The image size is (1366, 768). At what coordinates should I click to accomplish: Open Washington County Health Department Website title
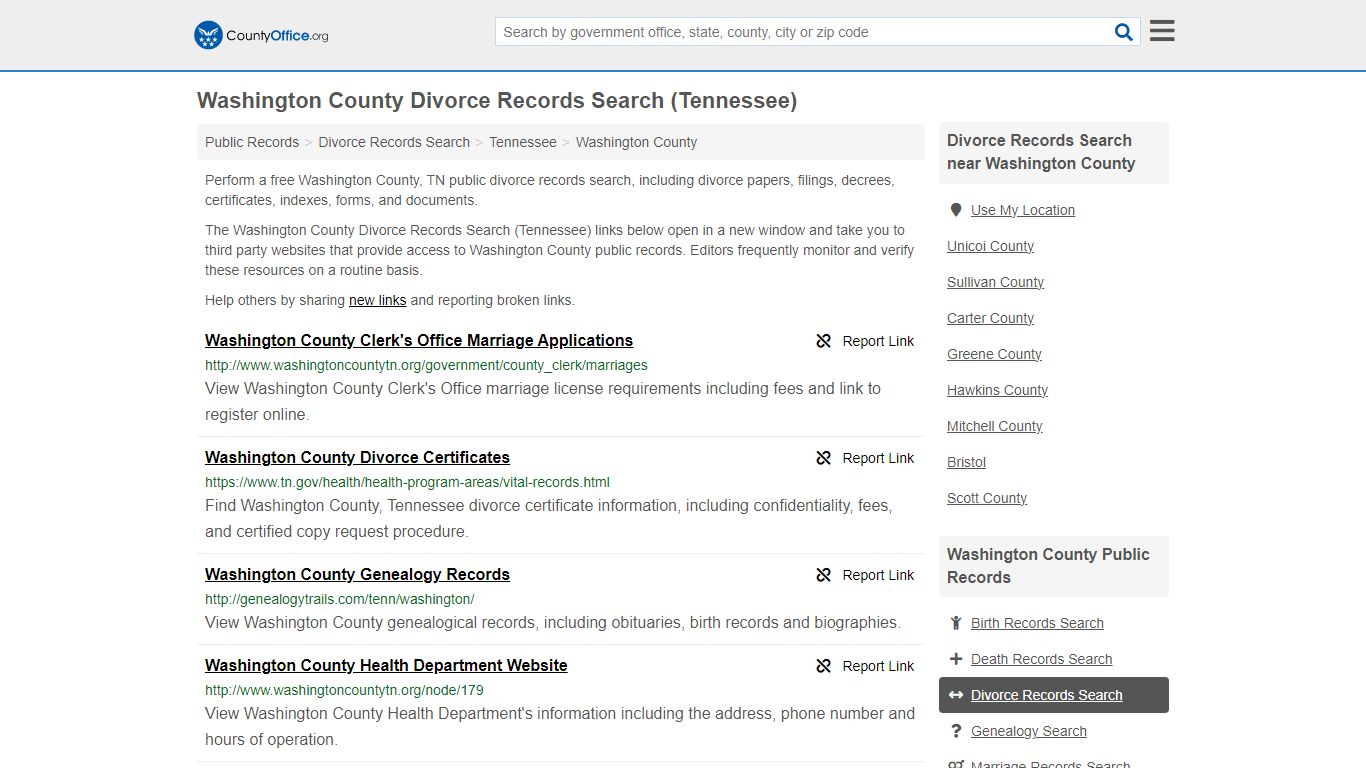386,665
